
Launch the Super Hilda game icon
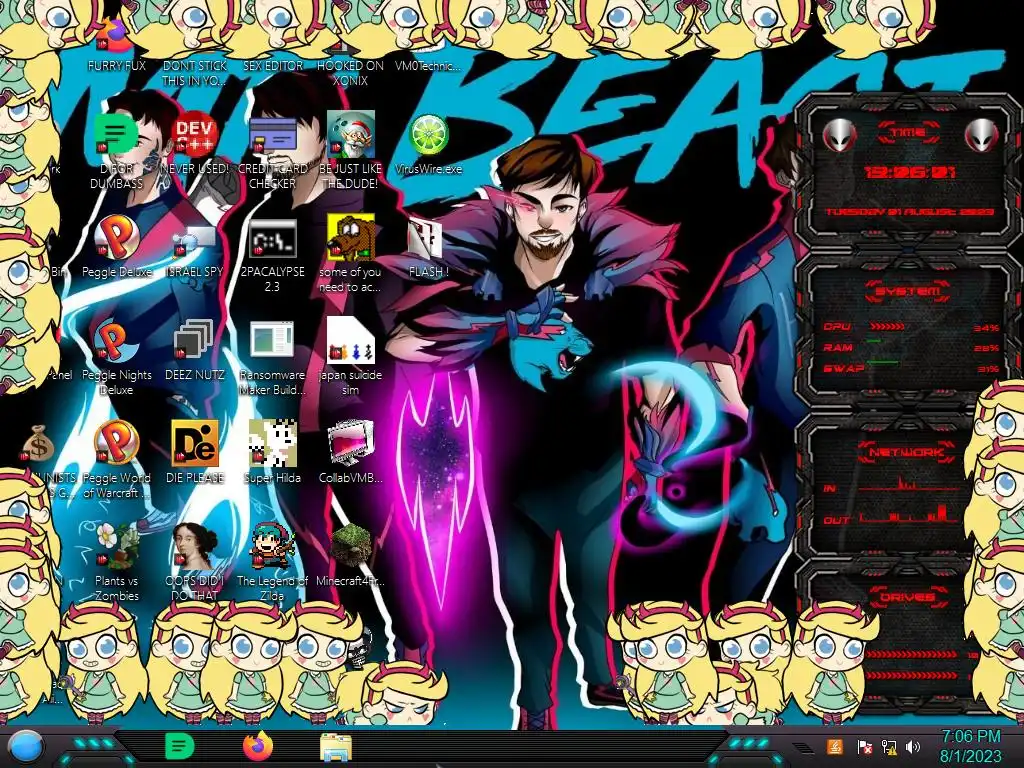[x=272, y=443]
